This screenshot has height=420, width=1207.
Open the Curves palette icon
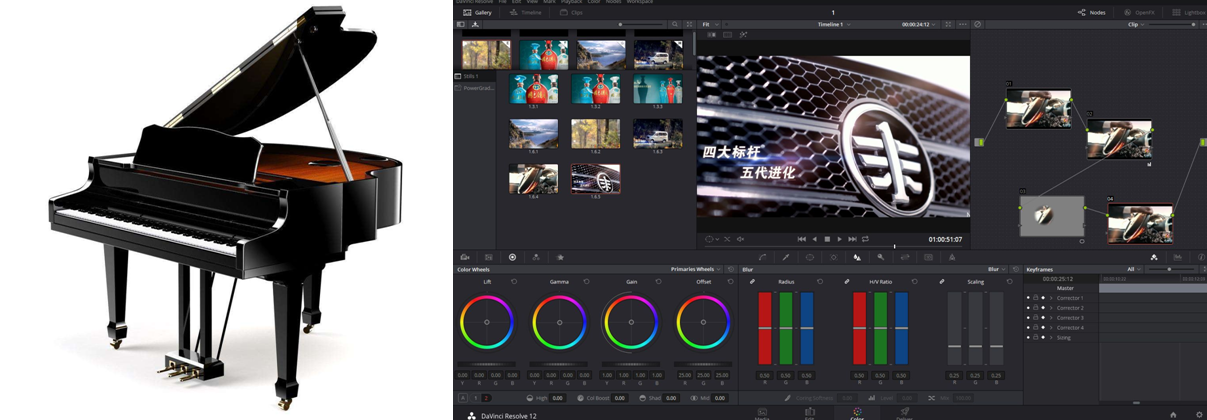[763, 257]
